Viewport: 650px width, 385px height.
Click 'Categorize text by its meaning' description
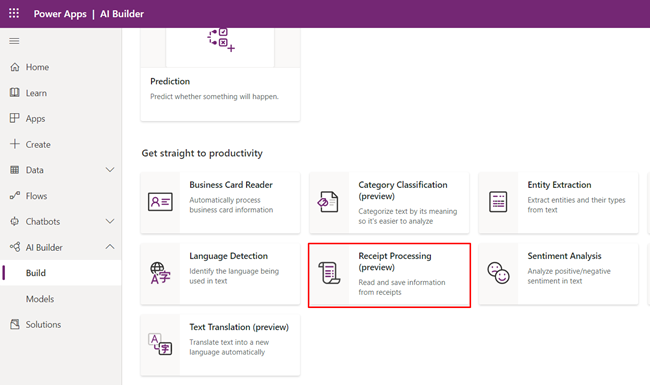coord(407,216)
